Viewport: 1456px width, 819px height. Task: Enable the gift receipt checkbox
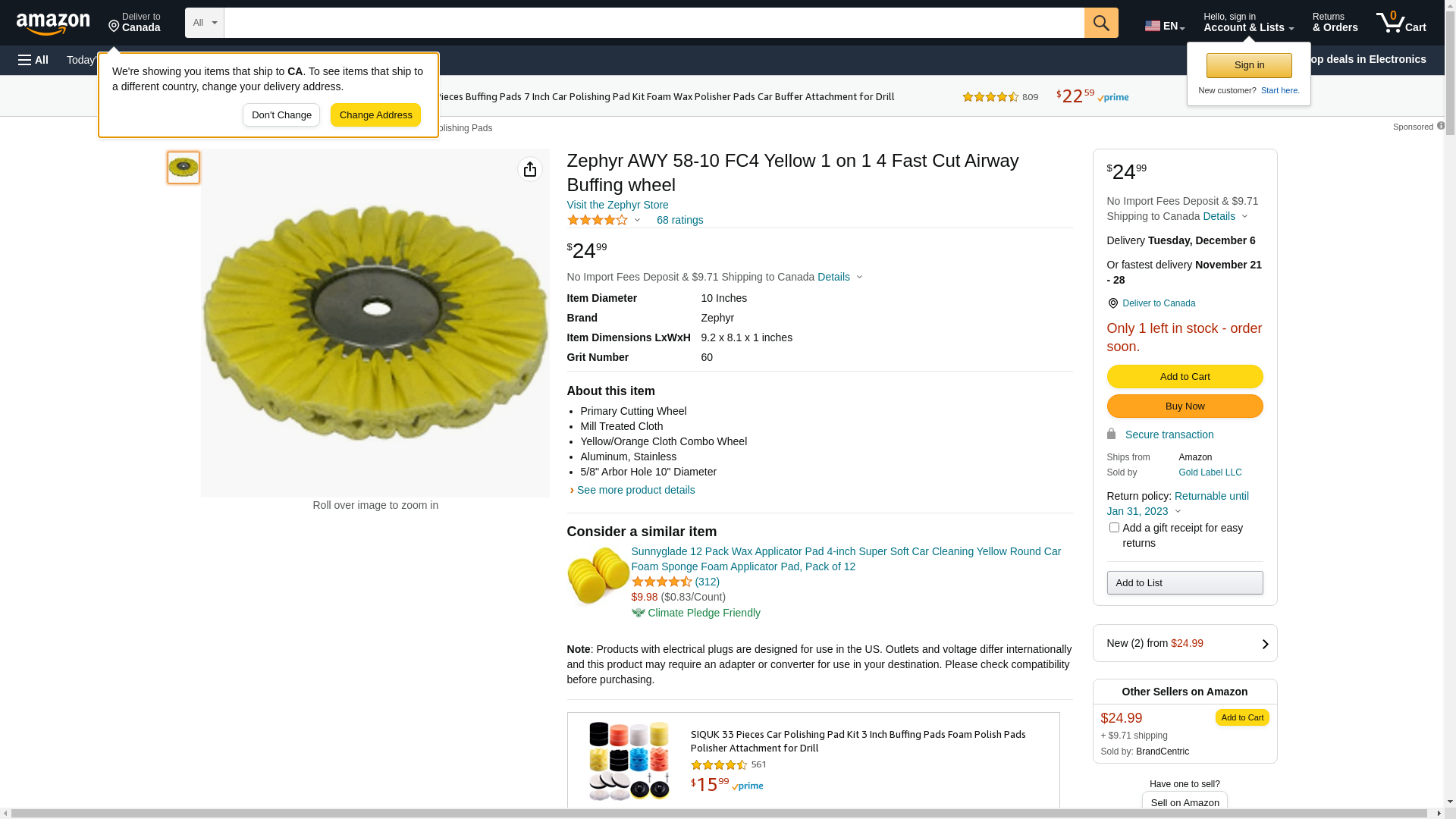pyautogui.click(x=1114, y=528)
